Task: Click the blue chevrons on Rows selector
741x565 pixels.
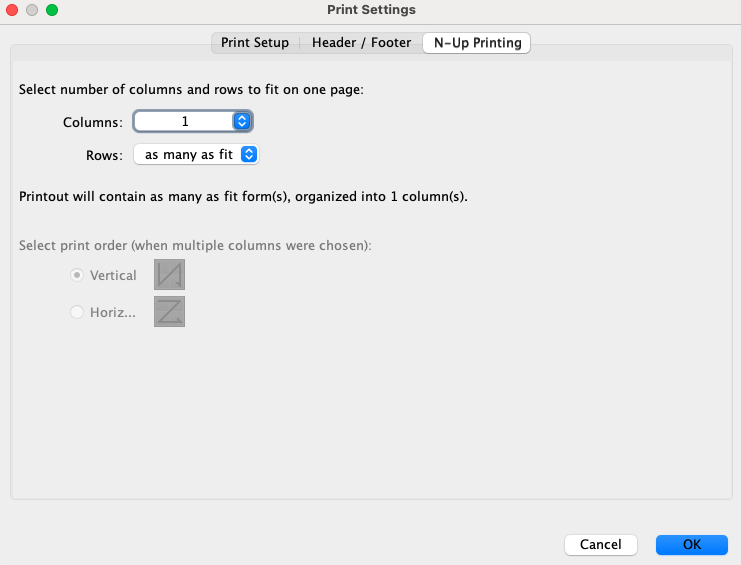Action: click(250, 155)
